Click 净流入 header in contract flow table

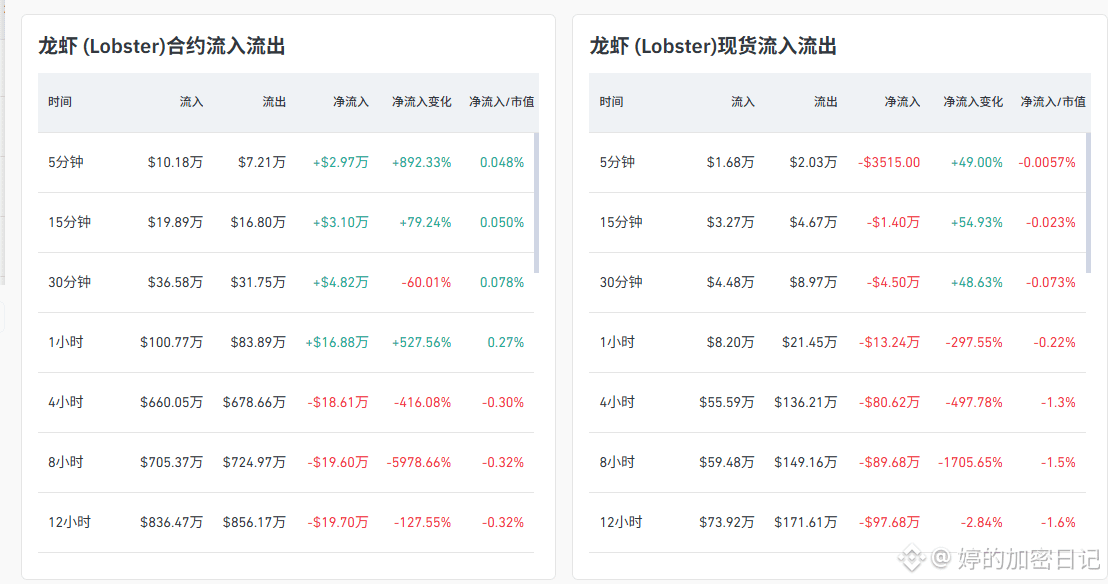click(x=351, y=102)
